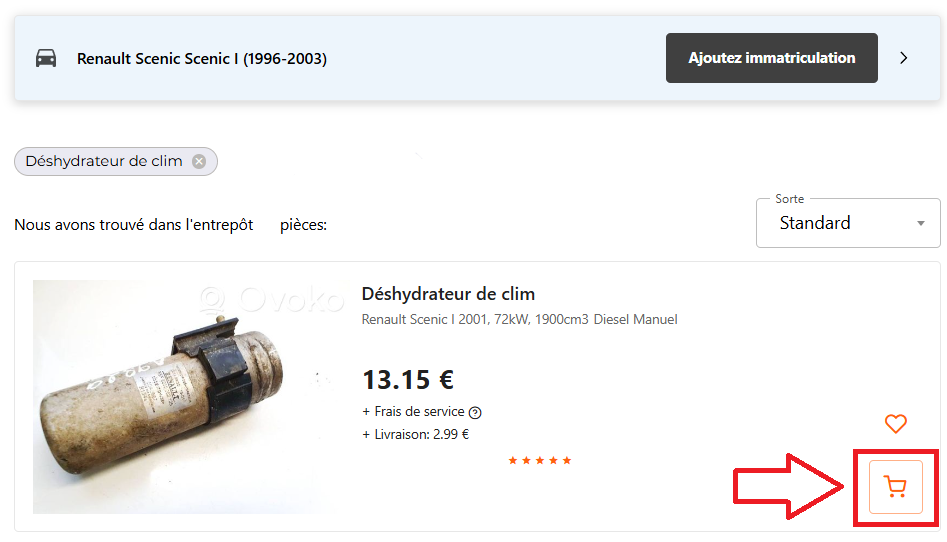Click the sort dropdown arrow

coord(920,224)
